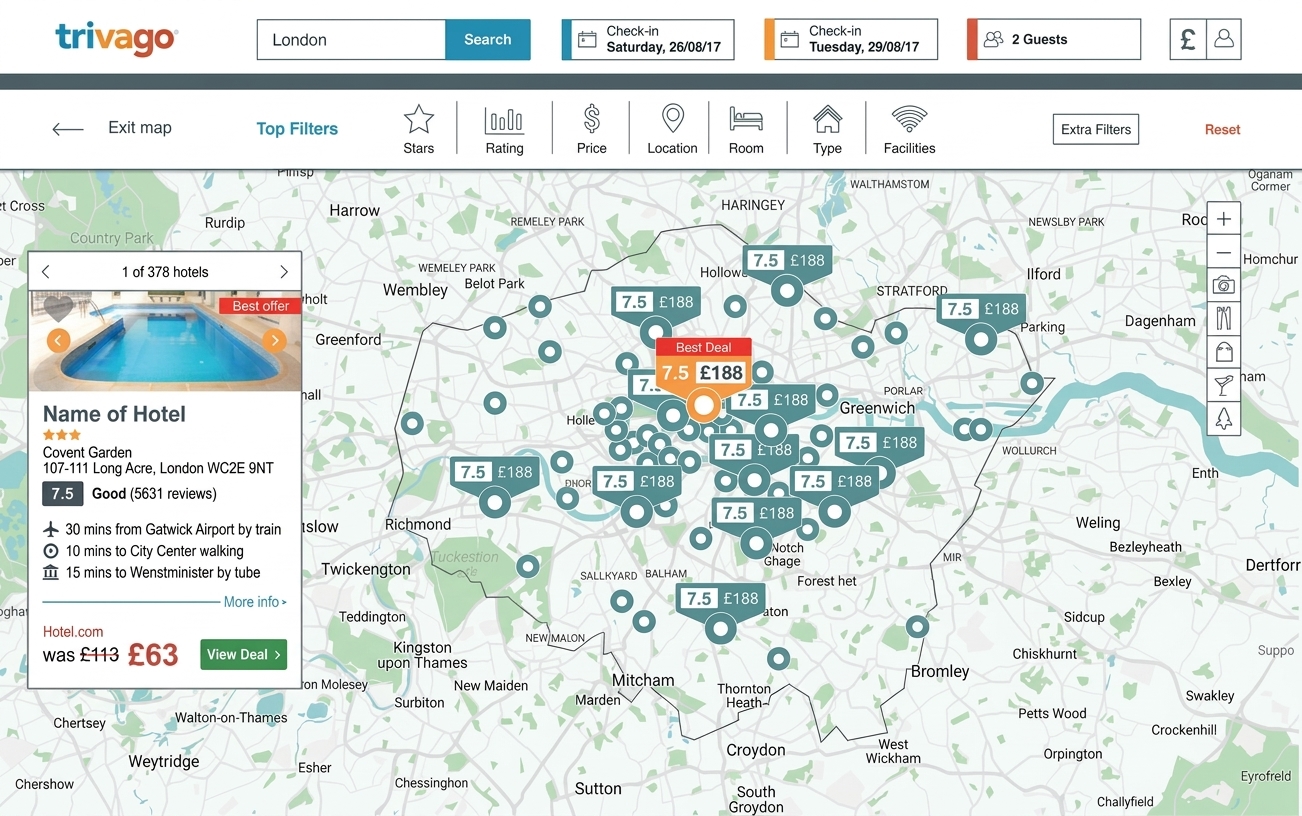The width and height of the screenshot is (1302, 816).
Task: Show parks using tree icon
Action: (1224, 418)
